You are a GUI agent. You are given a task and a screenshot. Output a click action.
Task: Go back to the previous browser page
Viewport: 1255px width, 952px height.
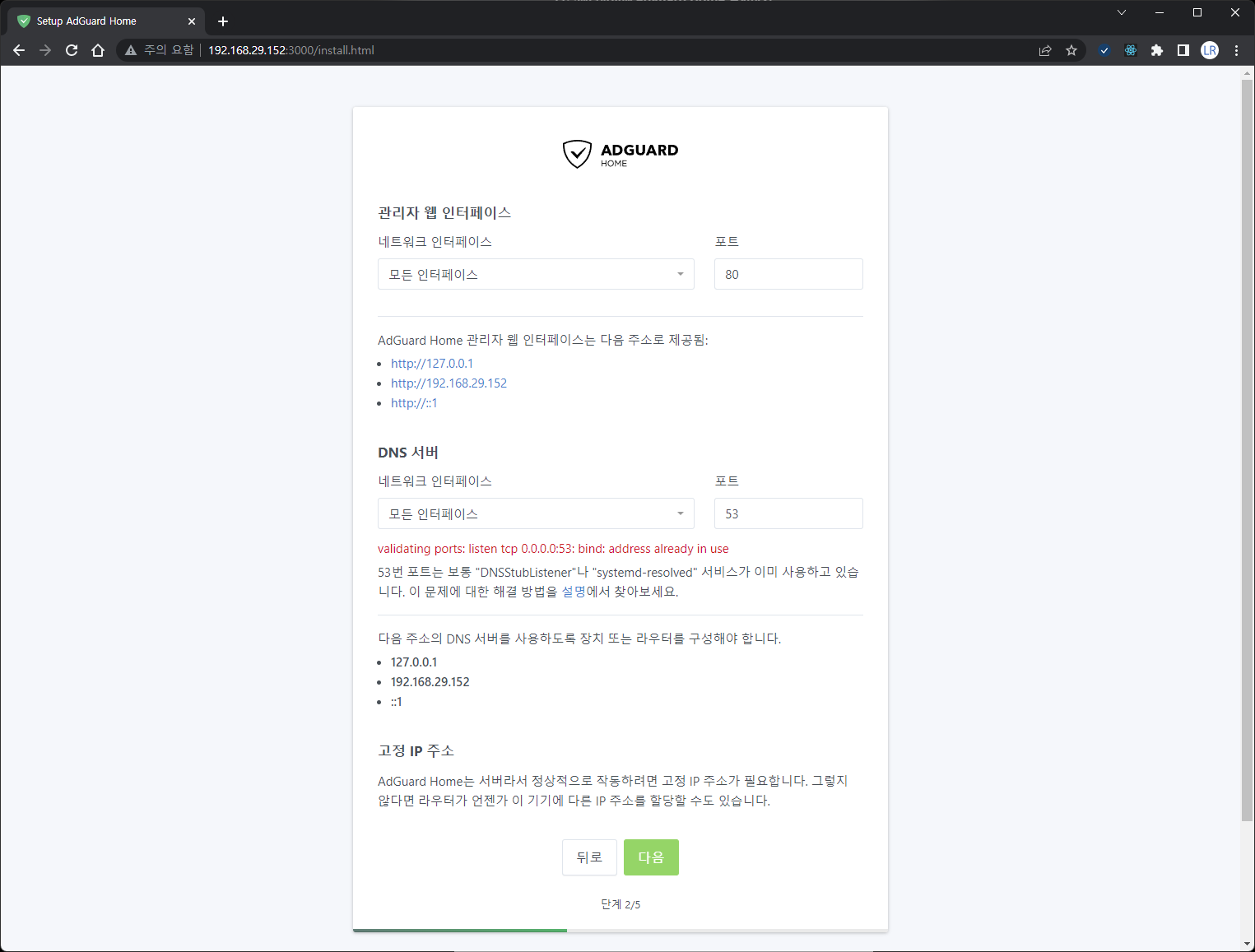tap(19, 50)
